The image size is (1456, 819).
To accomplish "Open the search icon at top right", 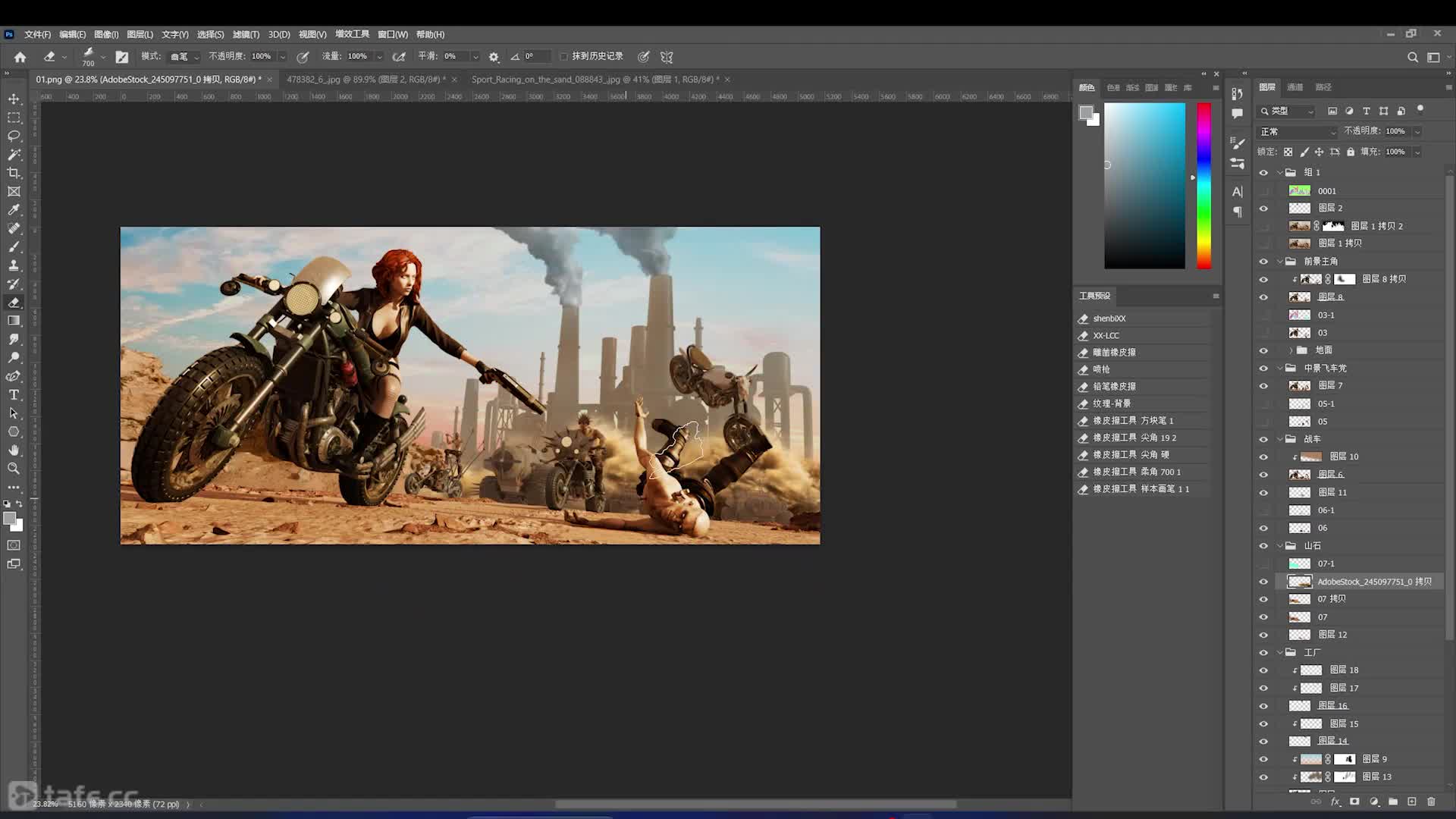I will coord(1412,57).
